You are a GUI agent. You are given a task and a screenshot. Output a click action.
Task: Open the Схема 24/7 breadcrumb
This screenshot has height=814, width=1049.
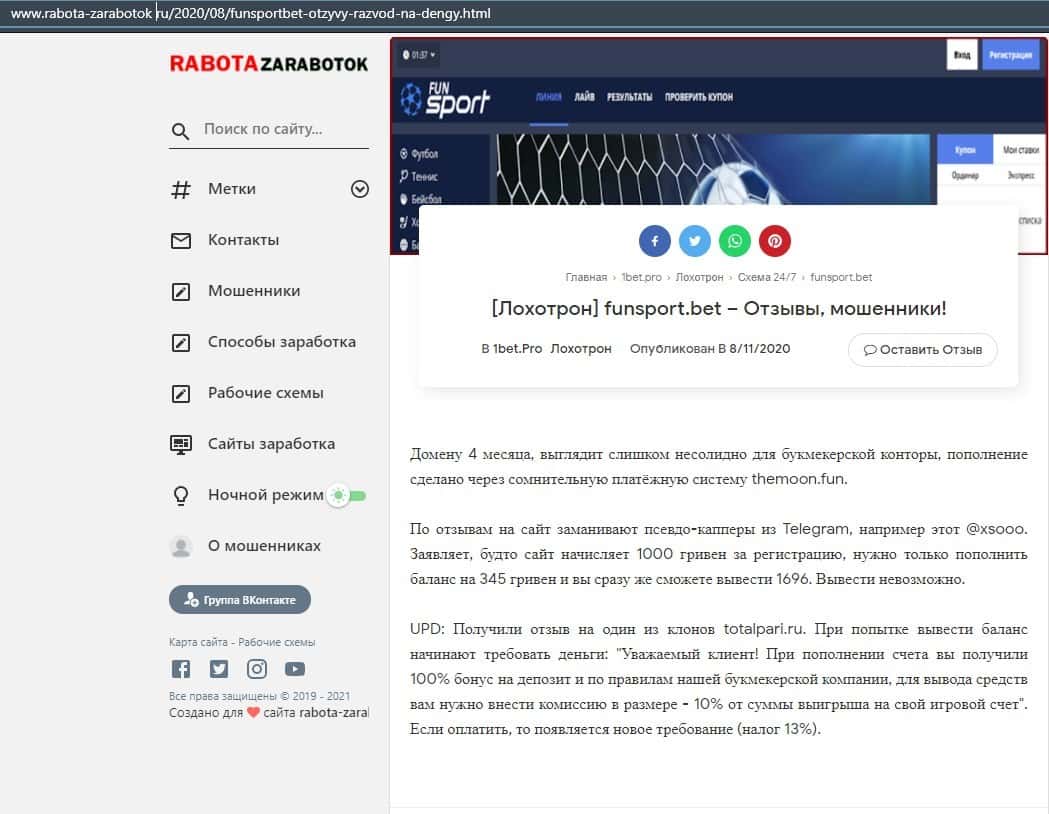click(767, 277)
